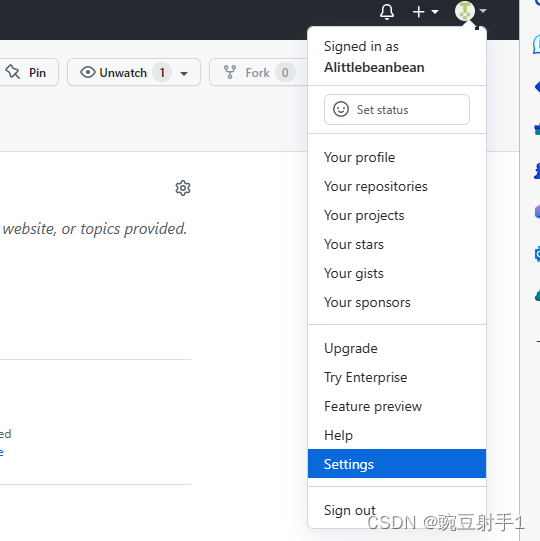
Task: Click the smiley icon in Set status
Action: (x=341, y=109)
